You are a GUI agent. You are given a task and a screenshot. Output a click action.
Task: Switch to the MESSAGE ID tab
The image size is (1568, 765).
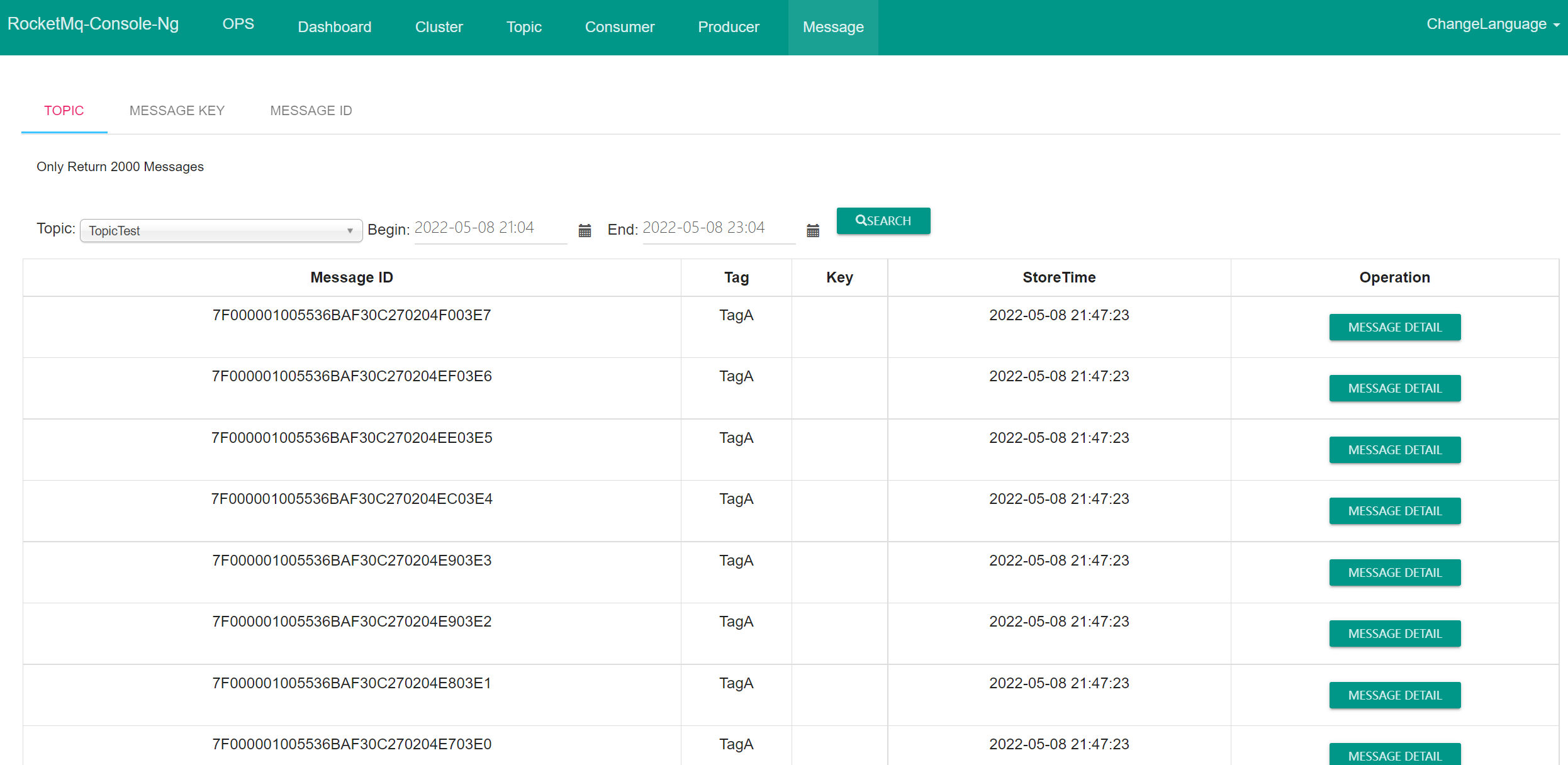tap(311, 111)
